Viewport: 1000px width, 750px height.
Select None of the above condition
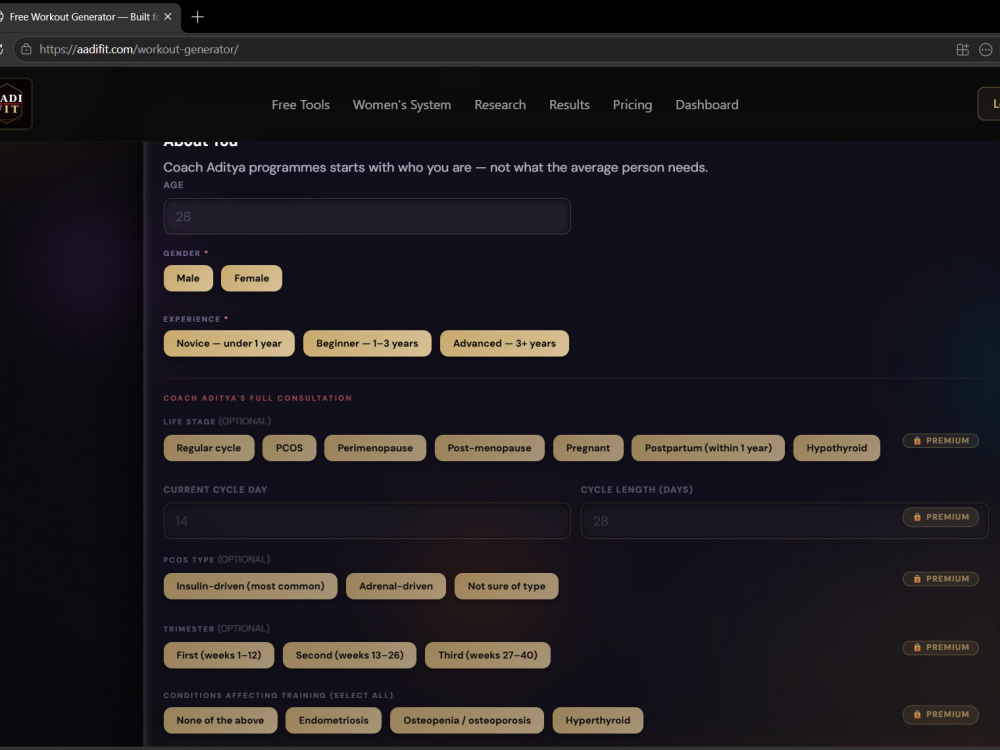click(220, 720)
